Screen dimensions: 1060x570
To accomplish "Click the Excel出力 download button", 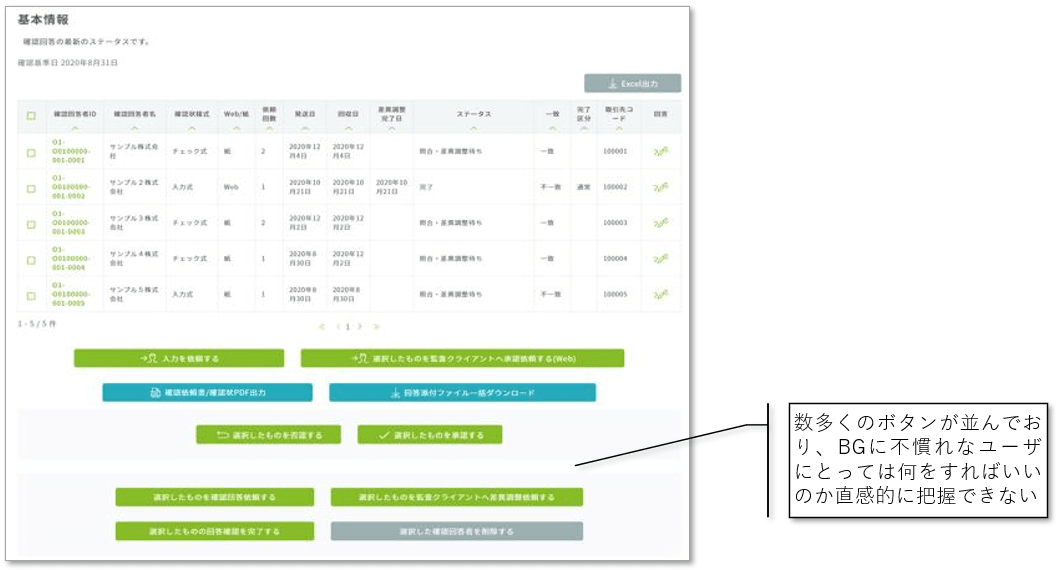I will click(x=632, y=84).
